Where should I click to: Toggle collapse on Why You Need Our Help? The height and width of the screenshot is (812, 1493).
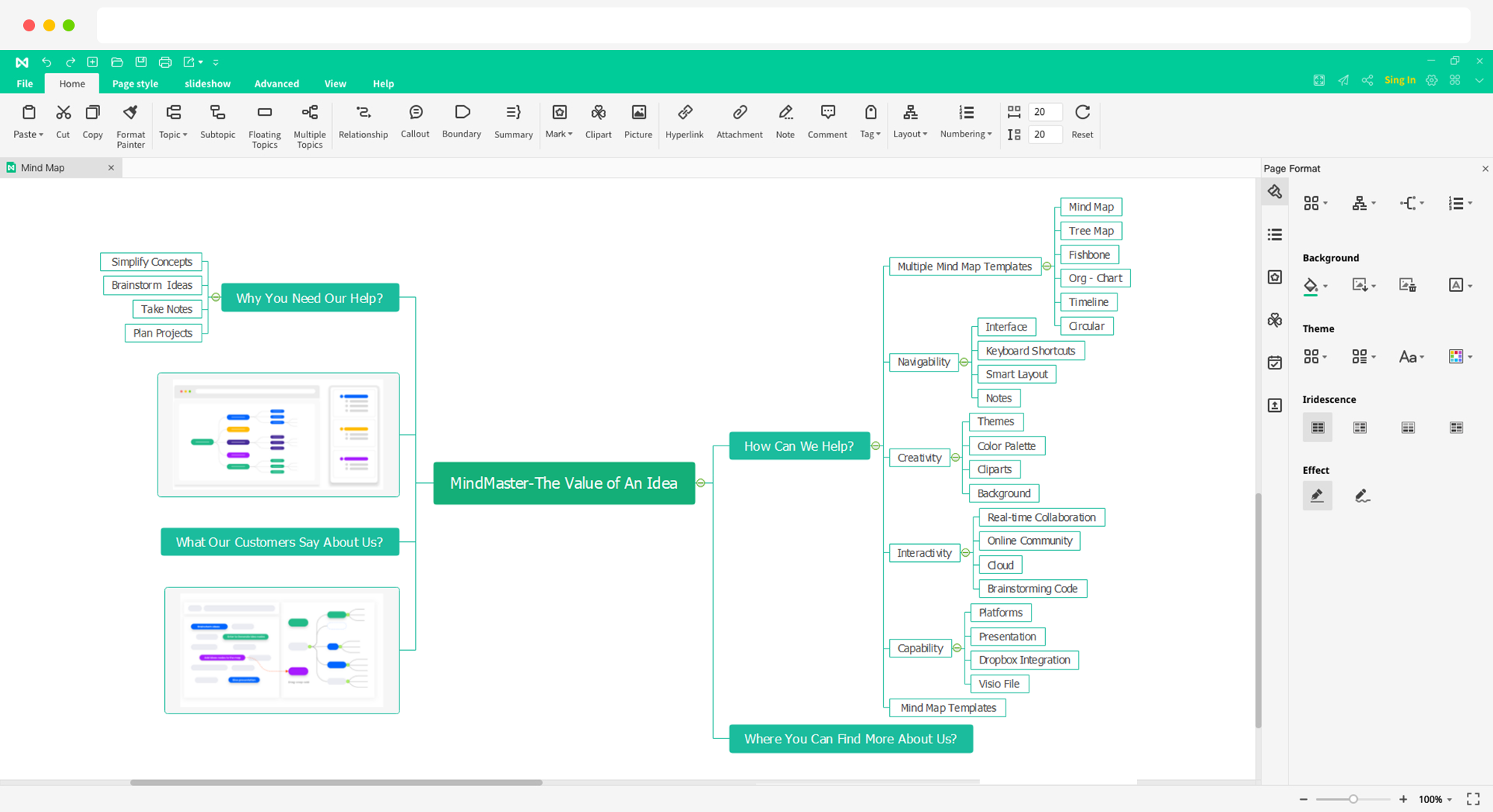216,297
